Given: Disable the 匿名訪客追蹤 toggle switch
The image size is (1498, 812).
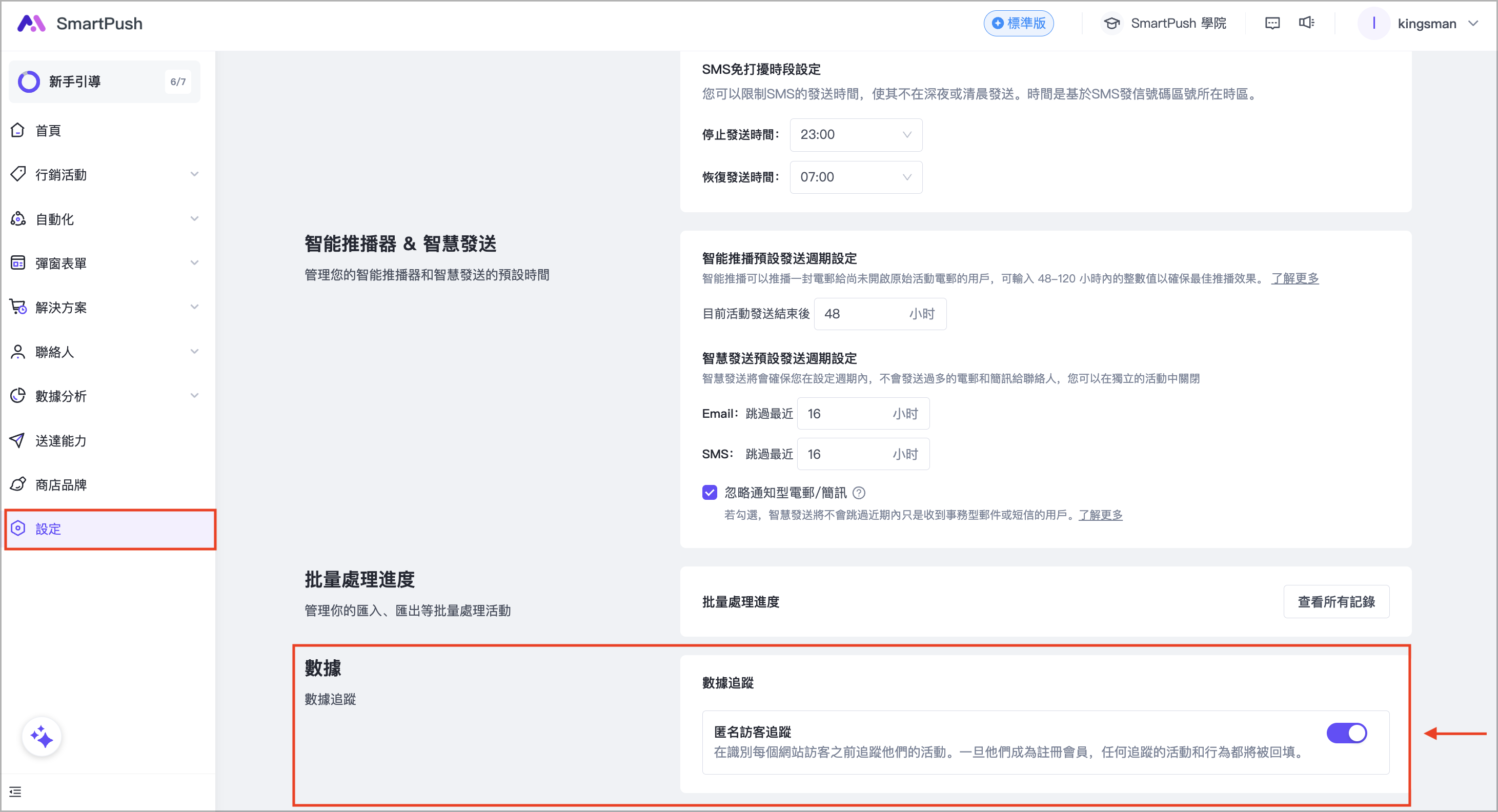Looking at the screenshot, I should [x=1346, y=733].
